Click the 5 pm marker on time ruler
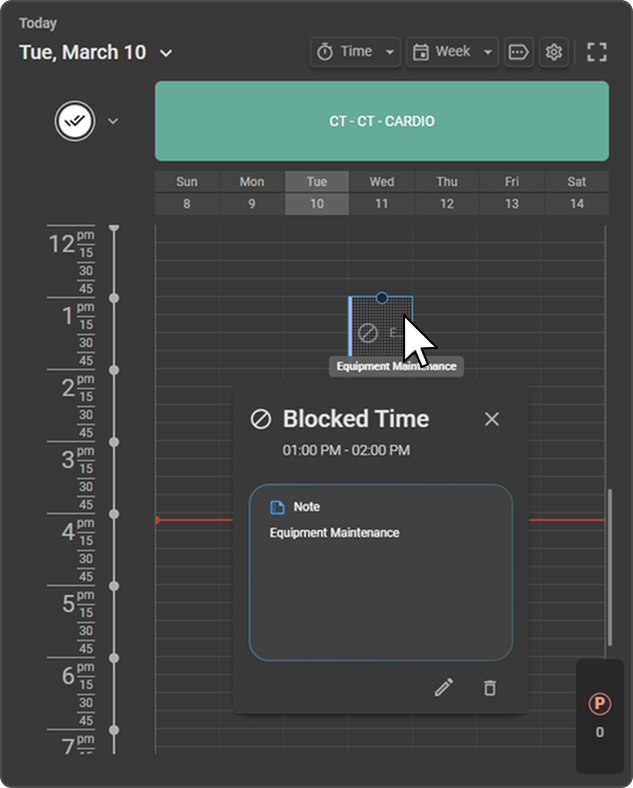 (x=114, y=586)
